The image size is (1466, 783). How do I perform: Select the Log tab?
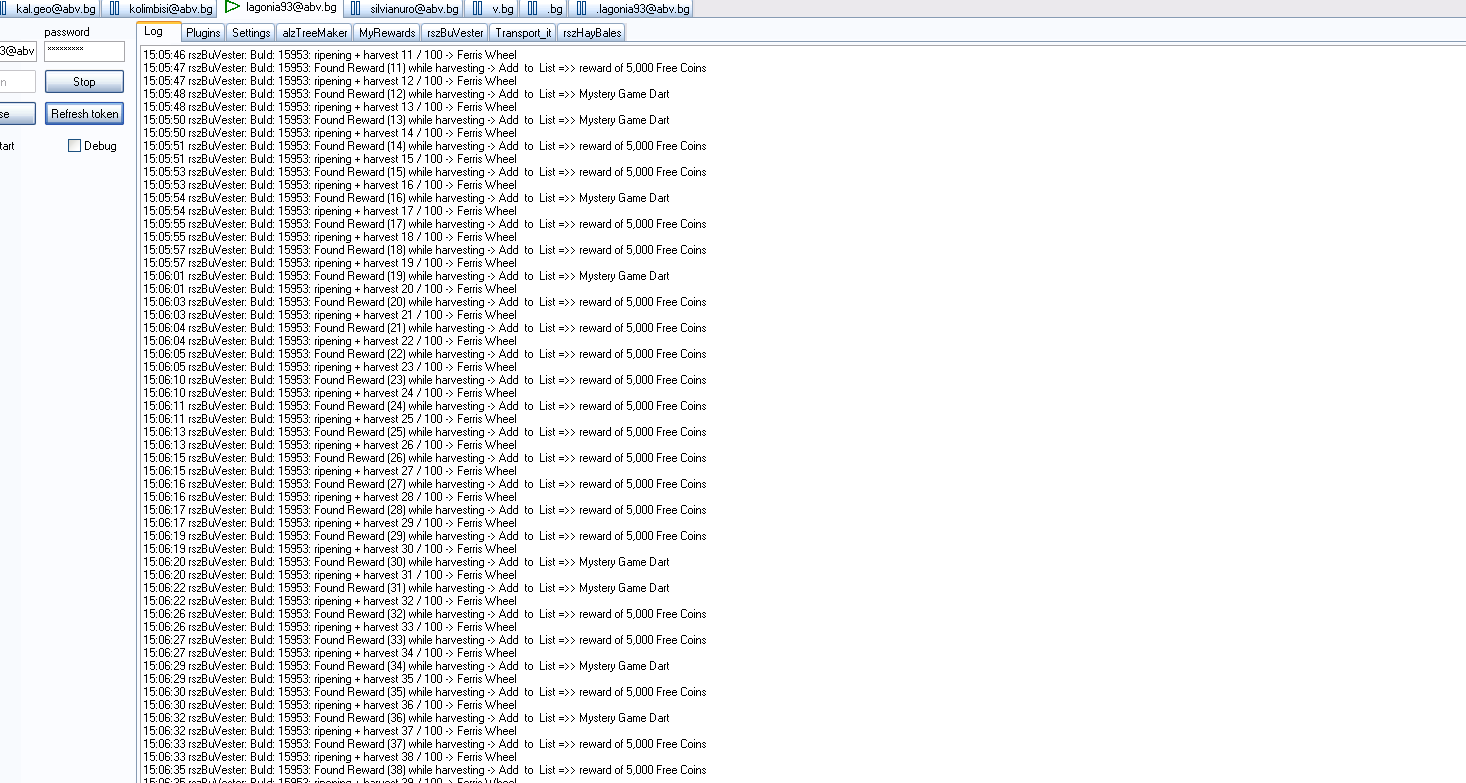153,32
